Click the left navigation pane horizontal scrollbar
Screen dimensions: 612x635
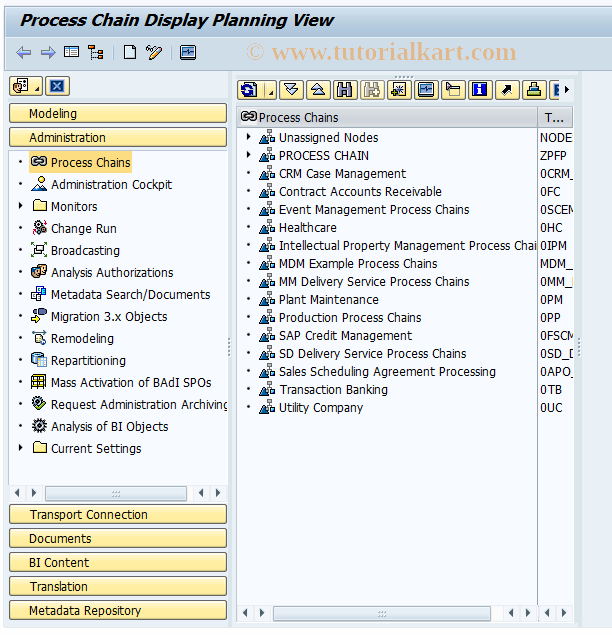[116, 493]
